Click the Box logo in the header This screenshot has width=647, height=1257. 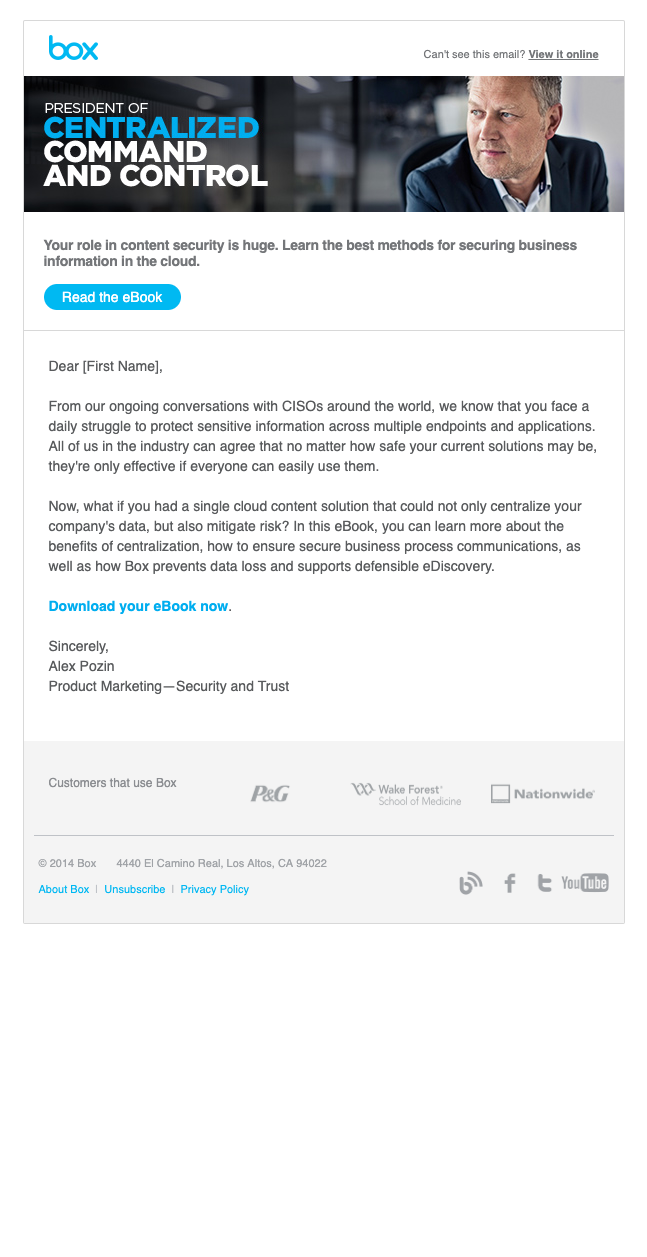click(x=73, y=47)
